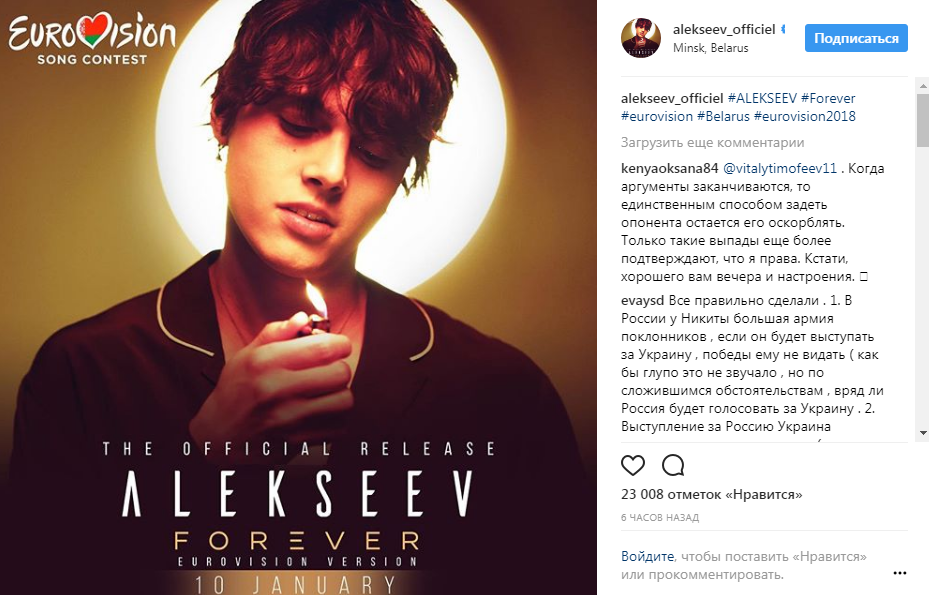Open the #eurovision2018 hashtag

(x=805, y=116)
